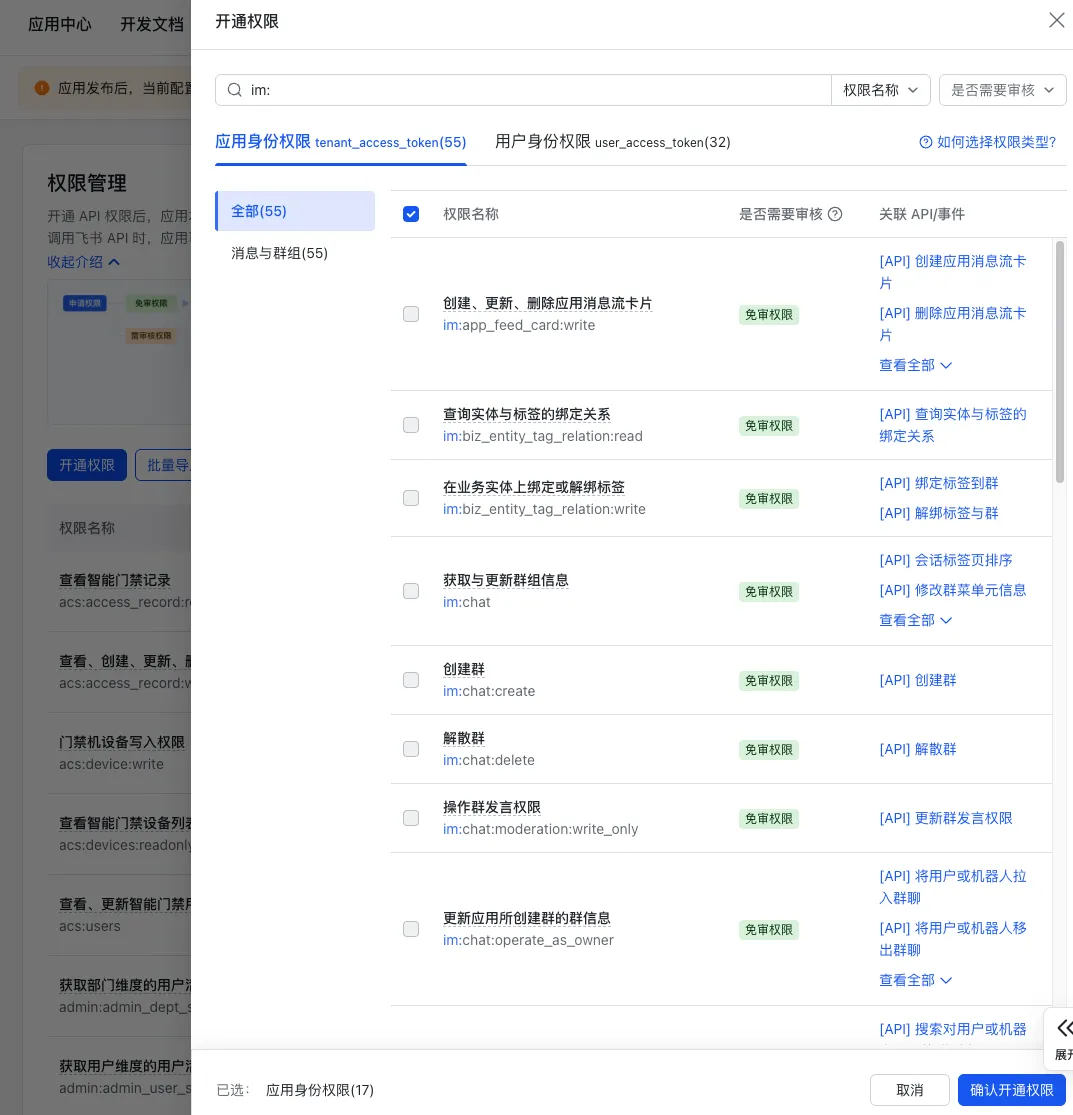Screen dimensions: 1073x1115
Task: Check the im:biz_entity_tag_relation:read checkbox
Action: point(411,425)
